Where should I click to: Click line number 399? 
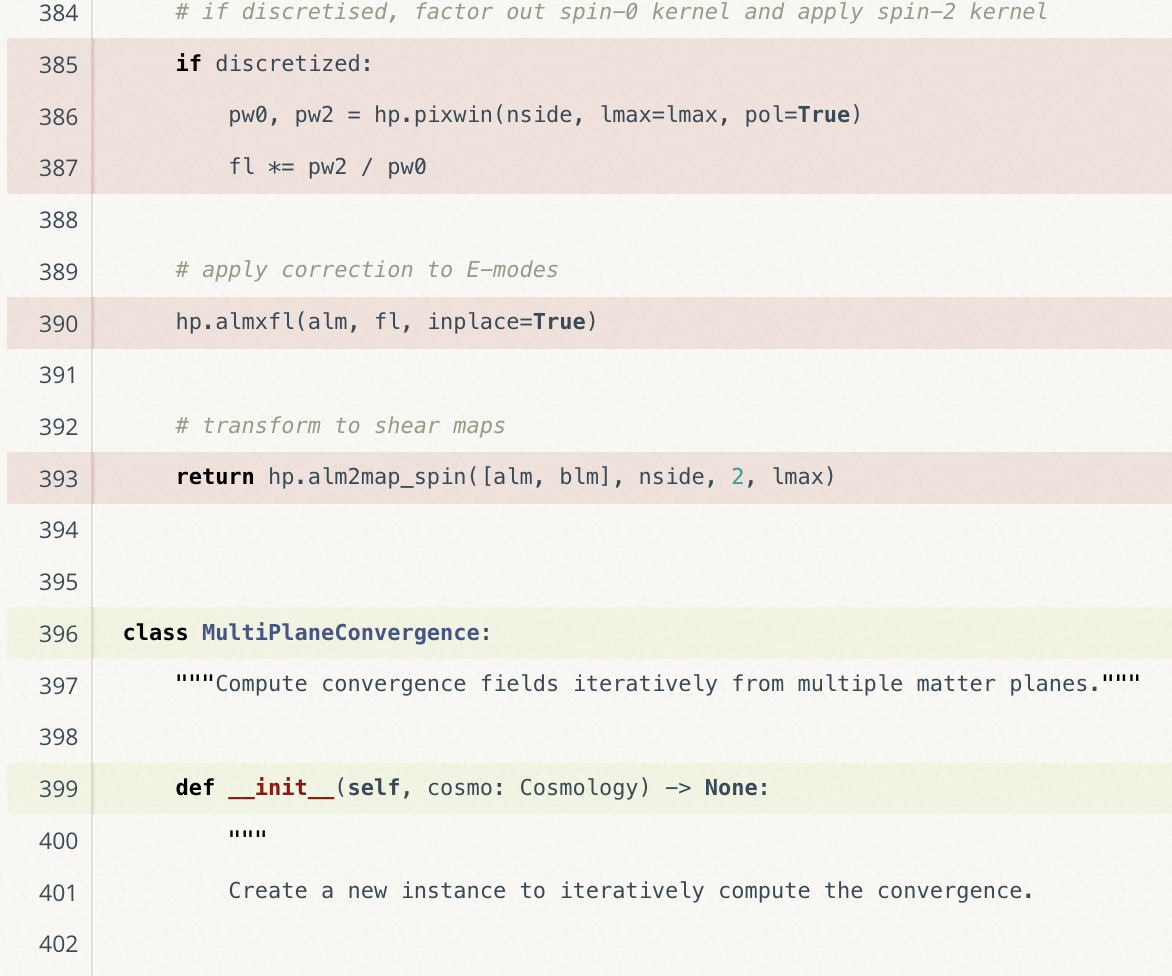click(x=58, y=788)
